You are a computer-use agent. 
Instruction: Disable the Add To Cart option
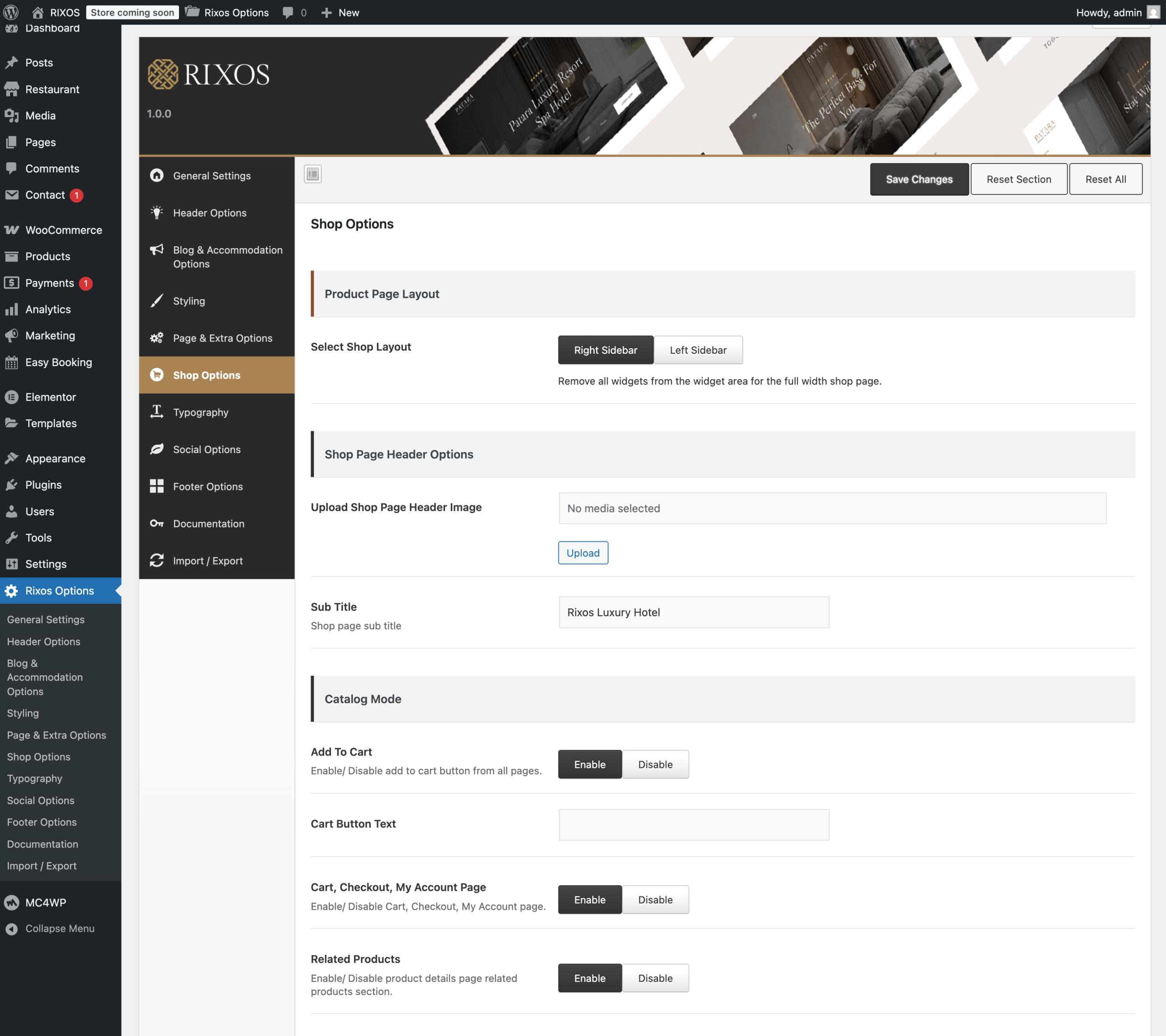(655, 765)
